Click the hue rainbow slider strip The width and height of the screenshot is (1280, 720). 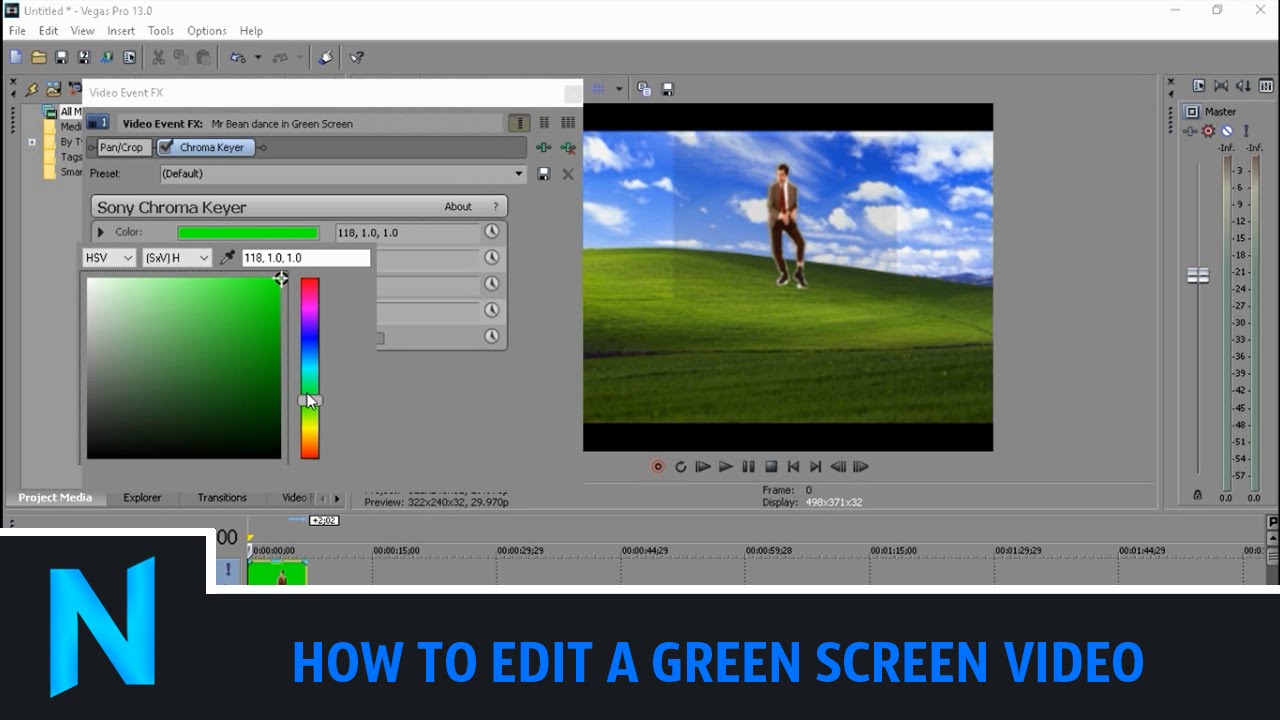coord(310,368)
